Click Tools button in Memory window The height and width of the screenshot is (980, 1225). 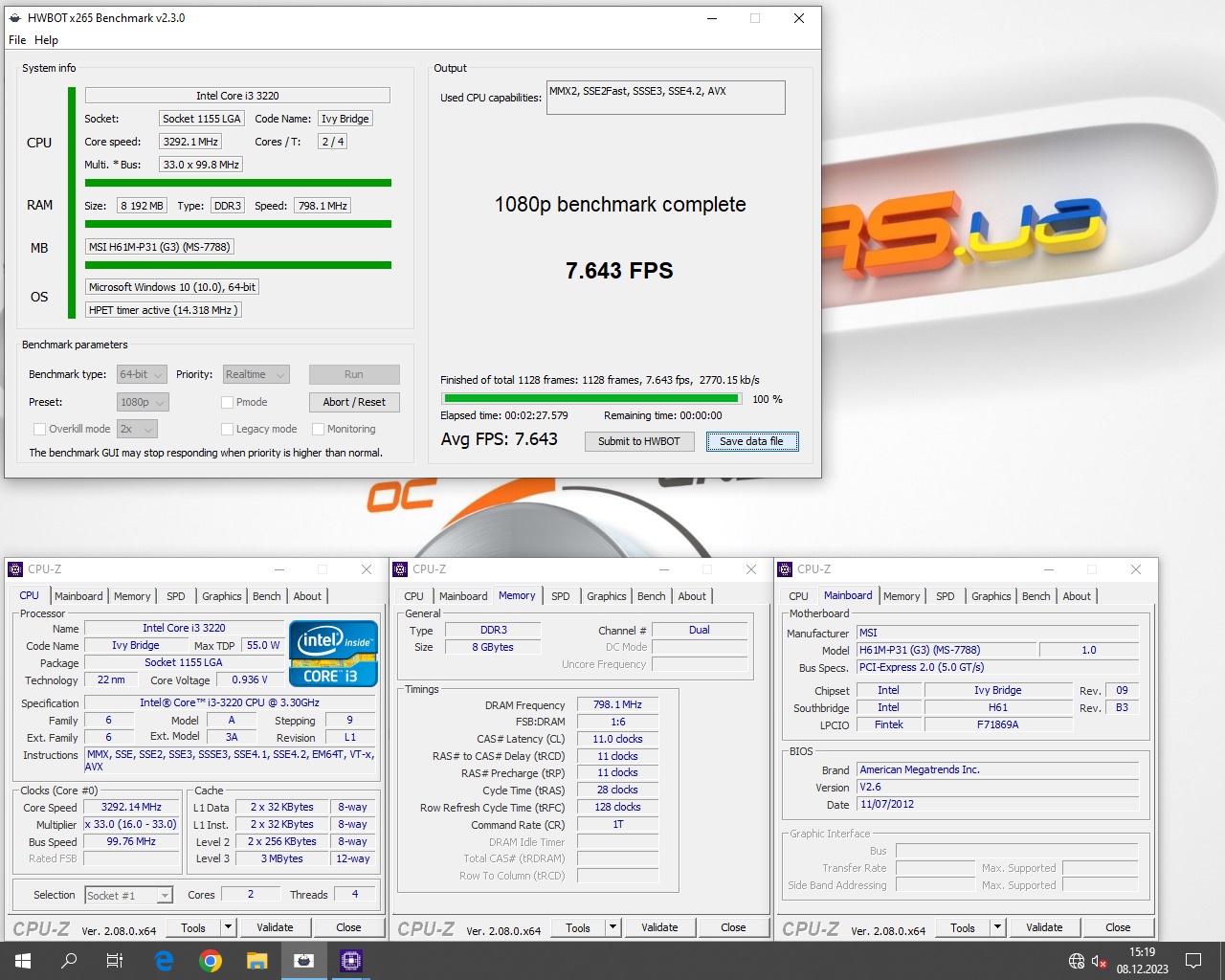point(578,927)
